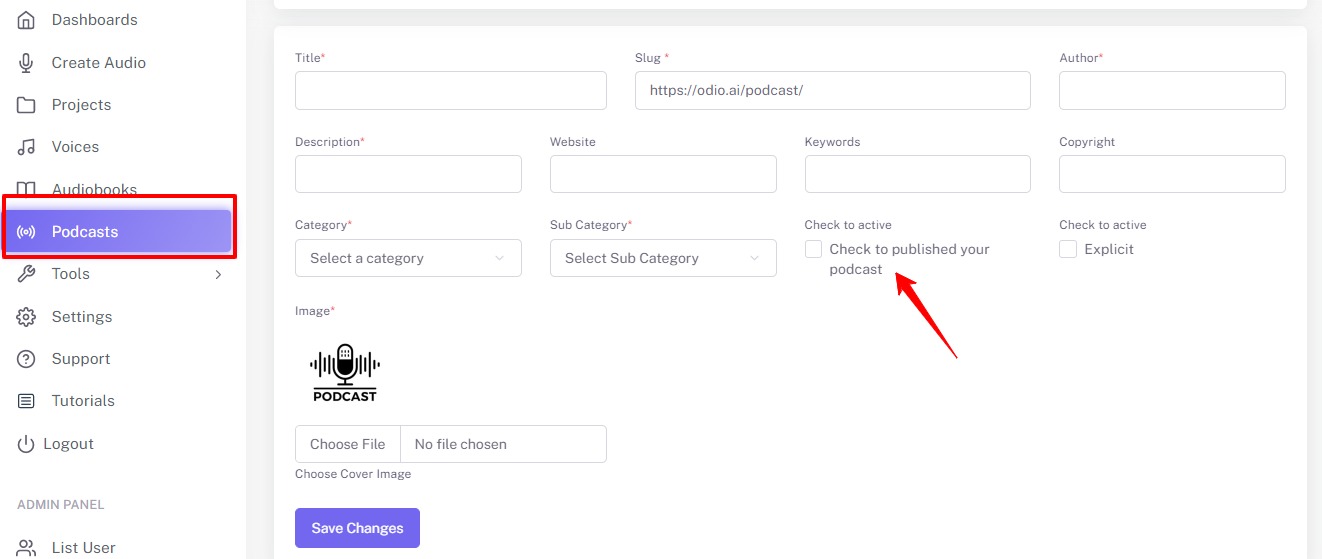Open the Select a category dropdown
Viewport: 1322px width, 559px height.
tap(408, 258)
